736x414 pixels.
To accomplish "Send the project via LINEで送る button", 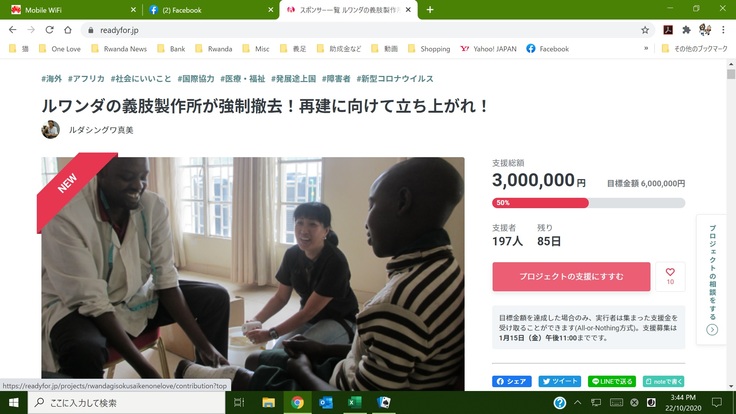I will 611,381.
